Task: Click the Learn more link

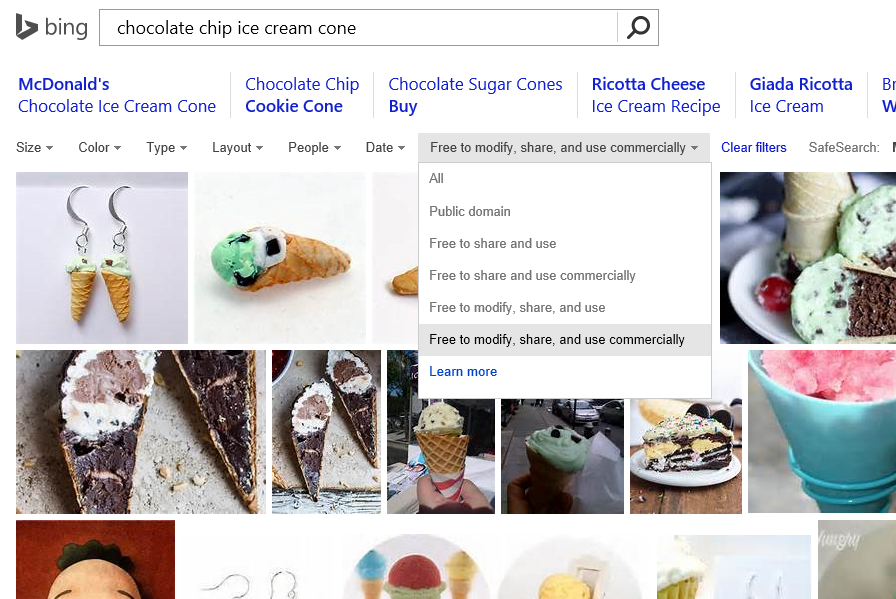Action: click(463, 371)
